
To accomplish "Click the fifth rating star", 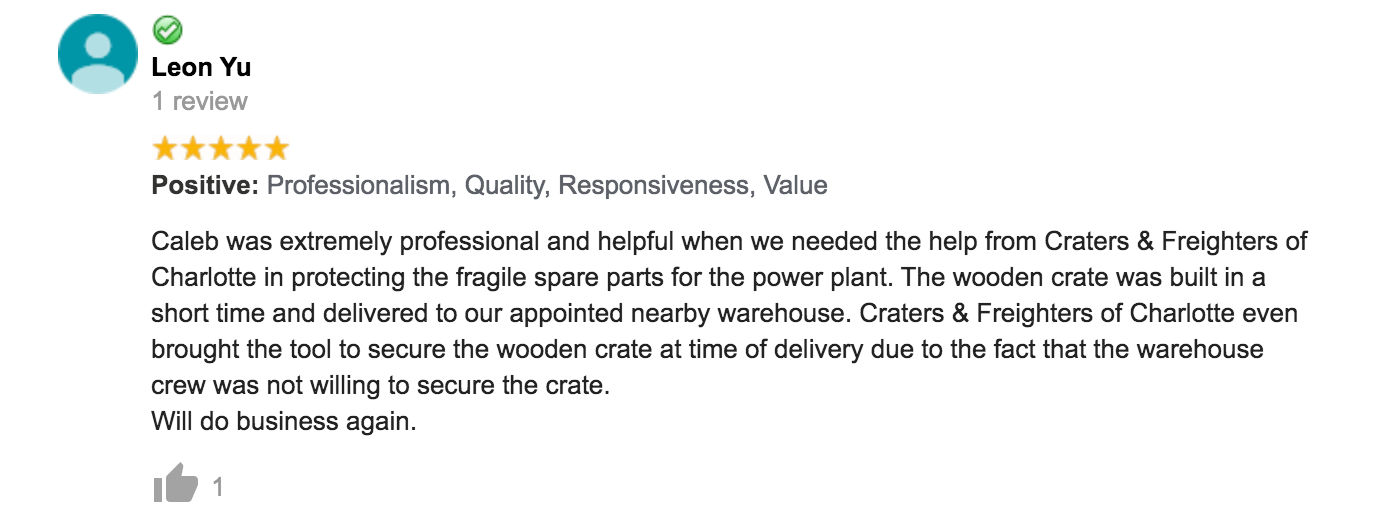I will tap(275, 149).
